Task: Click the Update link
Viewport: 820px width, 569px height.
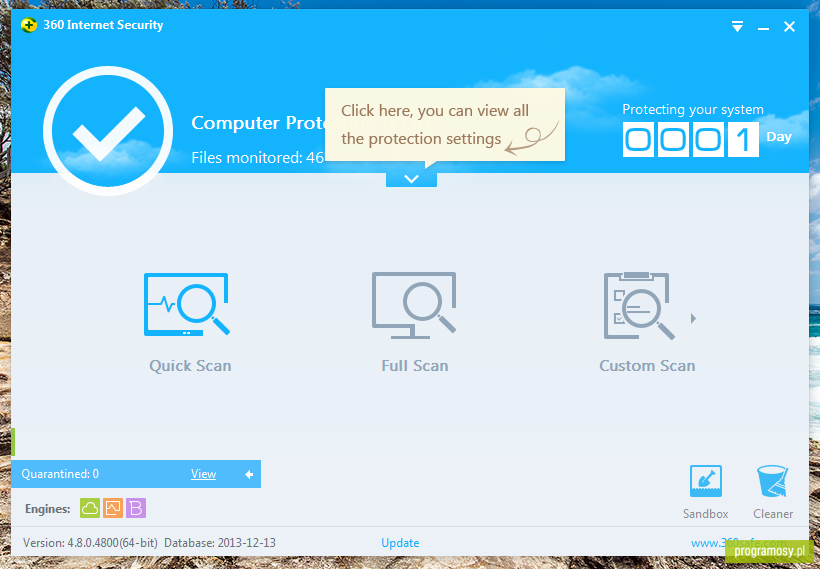Action: (x=400, y=543)
